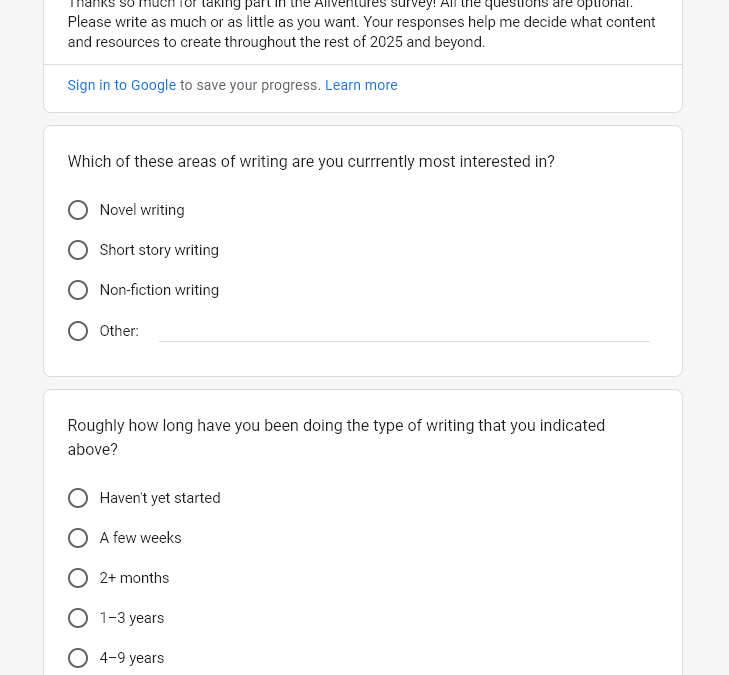Mark the Haven't yet started radio button

click(78, 498)
